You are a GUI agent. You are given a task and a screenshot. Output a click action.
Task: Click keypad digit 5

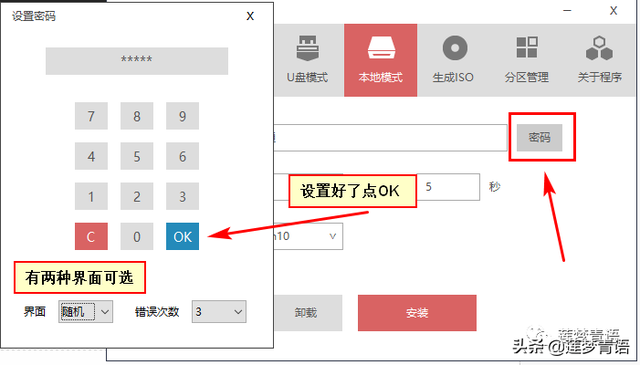coord(137,156)
